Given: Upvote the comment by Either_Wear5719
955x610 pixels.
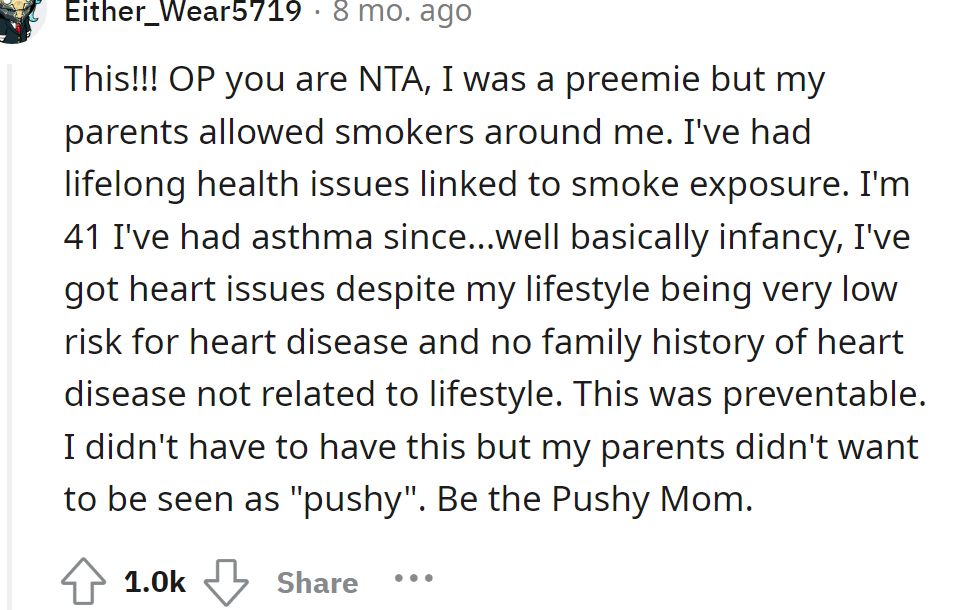Looking at the screenshot, I should click(83, 582).
